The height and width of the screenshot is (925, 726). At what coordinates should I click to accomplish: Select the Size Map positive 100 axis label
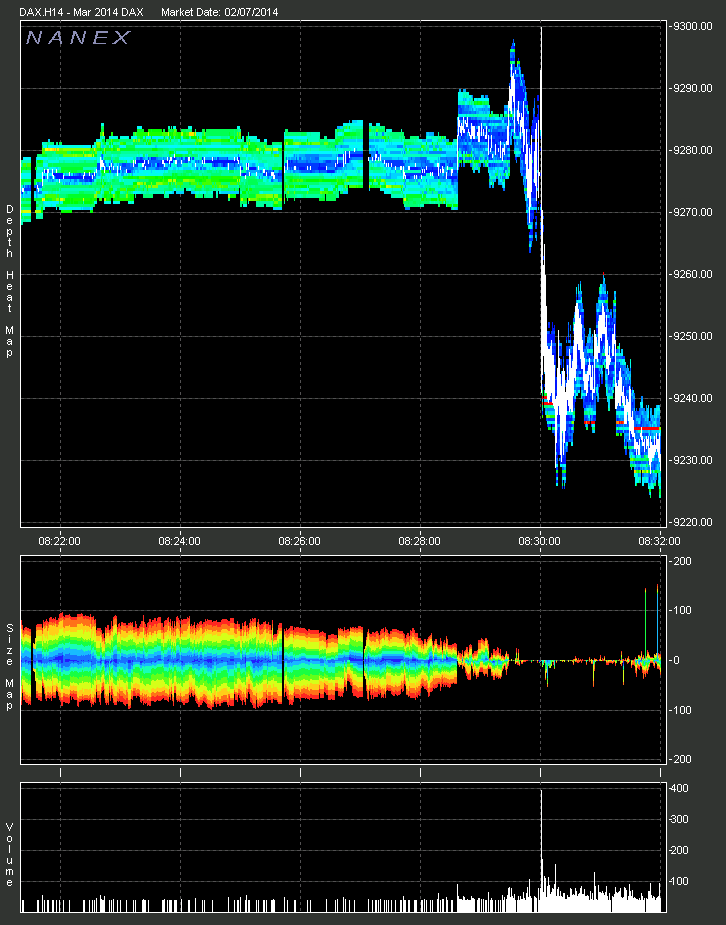[684, 611]
